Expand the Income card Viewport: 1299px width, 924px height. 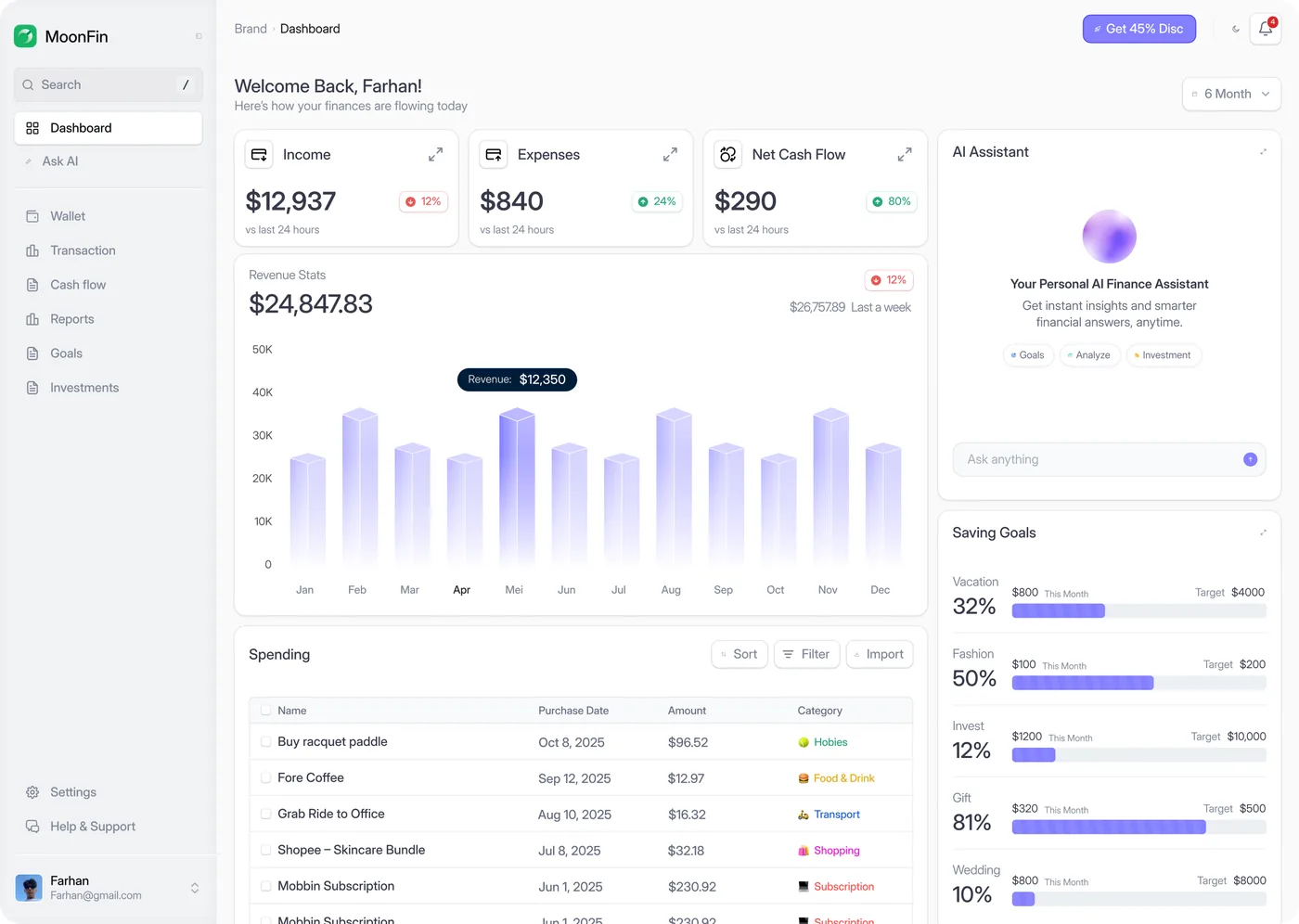(435, 155)
